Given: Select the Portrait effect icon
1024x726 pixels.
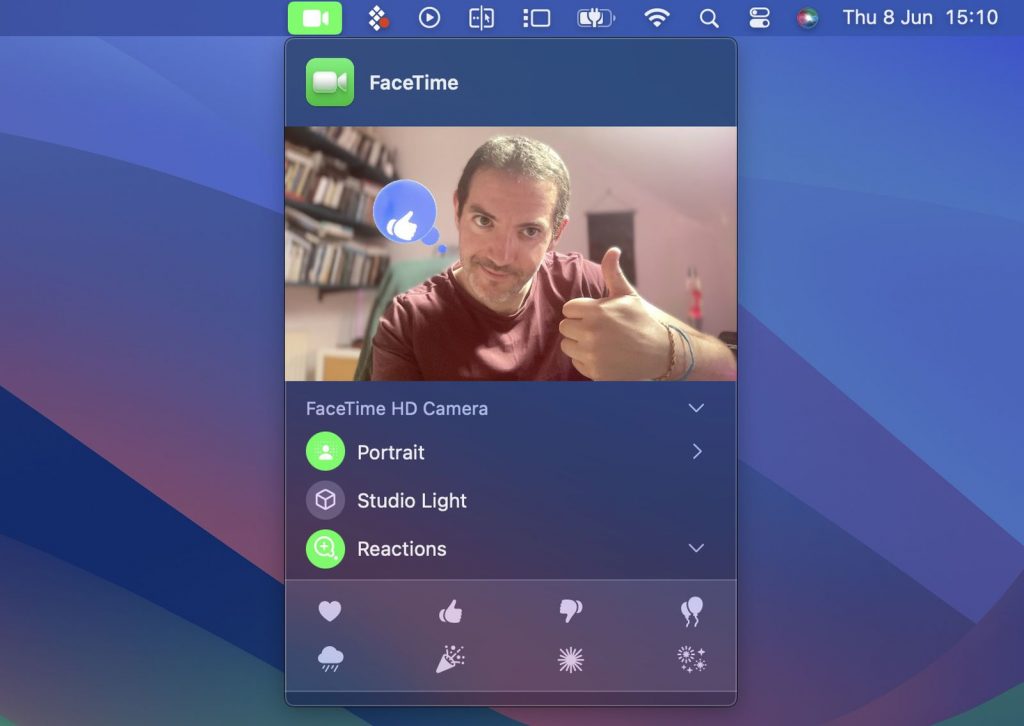Looking at the screenshot, I should 325,451.
